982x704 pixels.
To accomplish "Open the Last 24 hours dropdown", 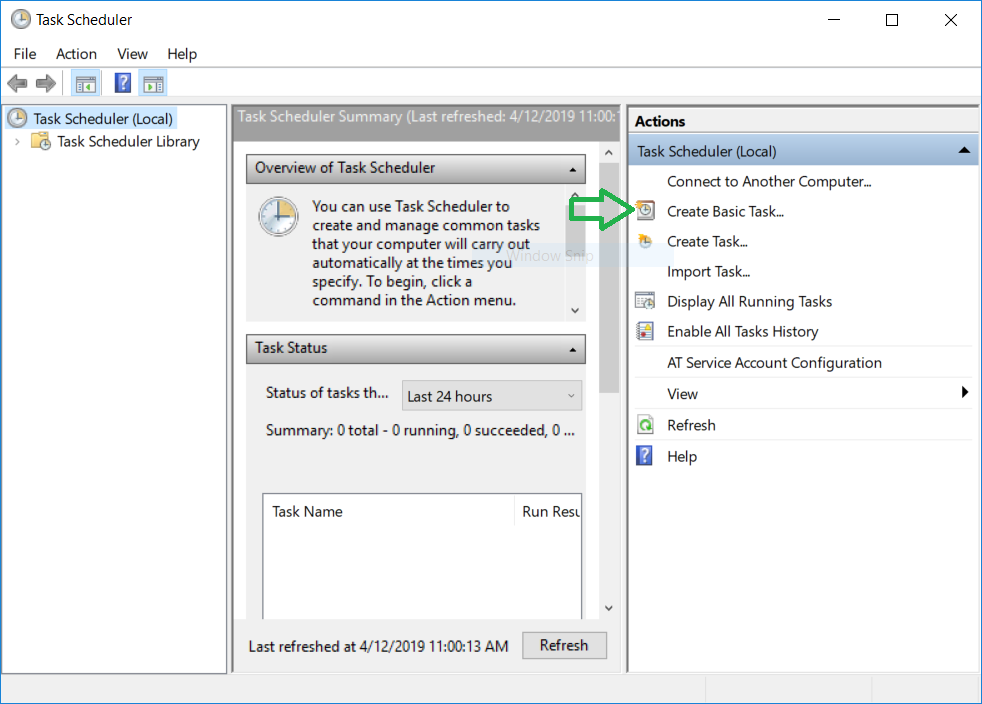I will click(491, 396).
